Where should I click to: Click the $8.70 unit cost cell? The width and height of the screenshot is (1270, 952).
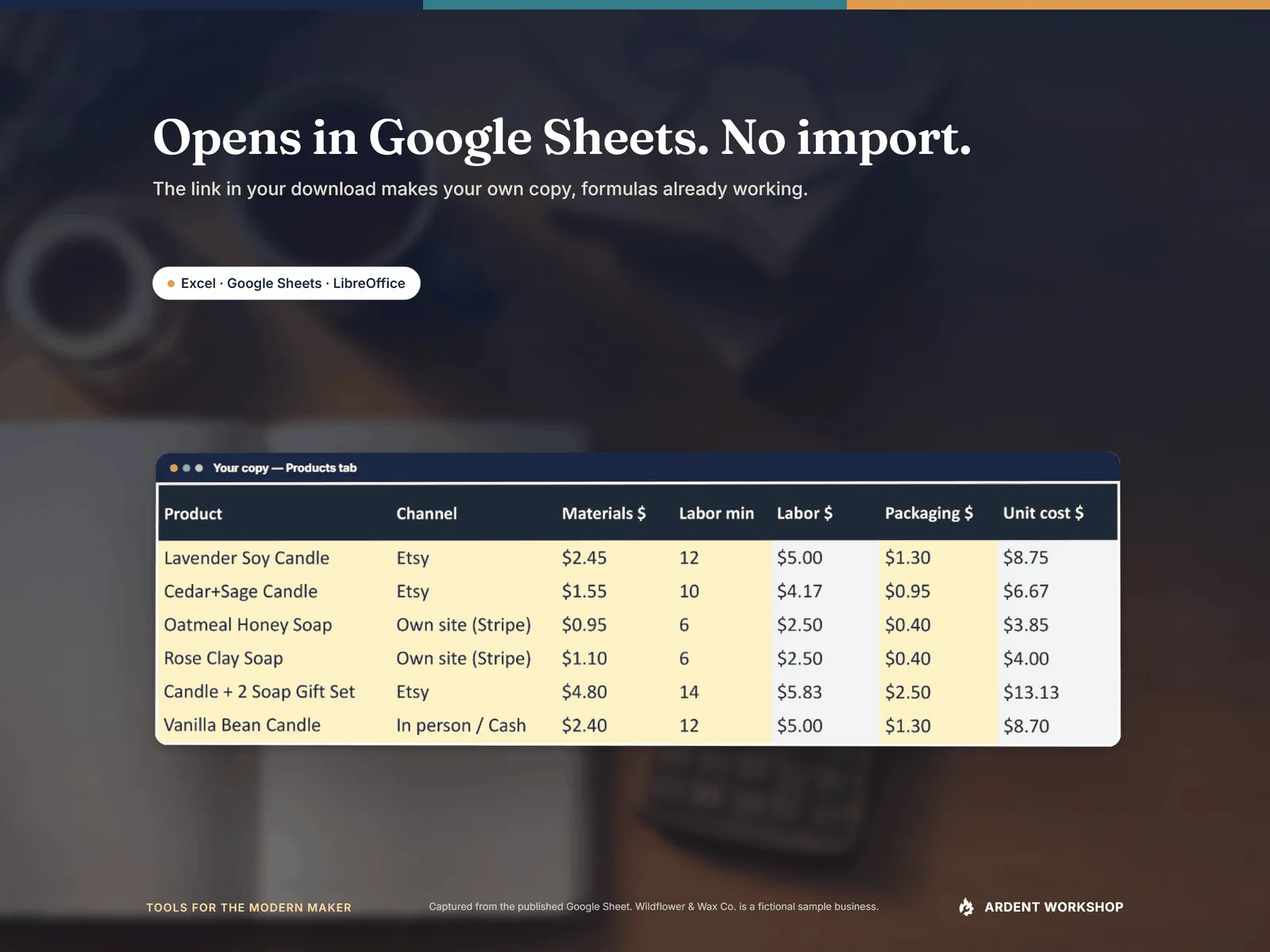(x=1026, y=725)
